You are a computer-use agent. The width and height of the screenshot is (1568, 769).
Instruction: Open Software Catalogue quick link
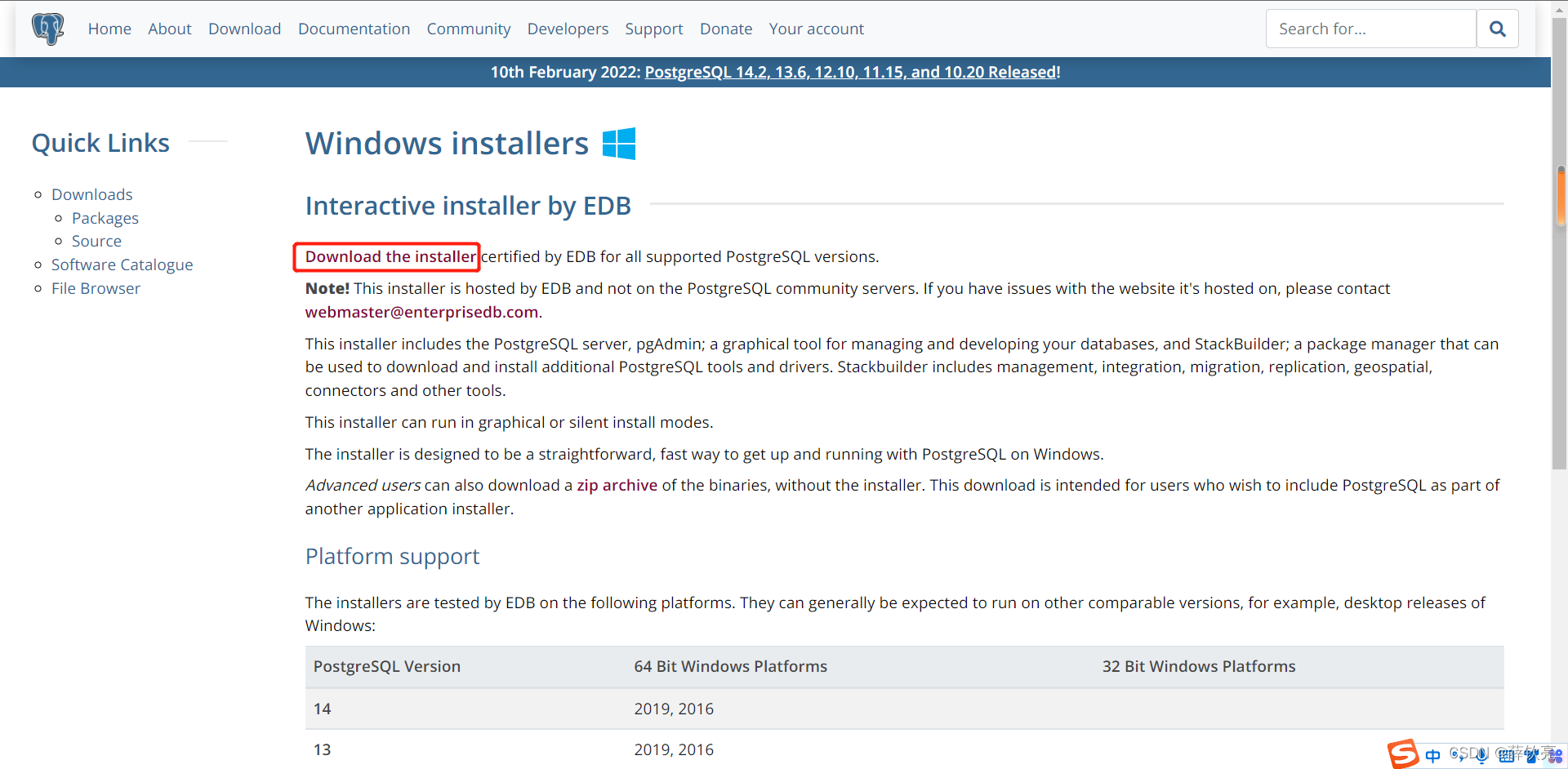(x=122, y=264)
